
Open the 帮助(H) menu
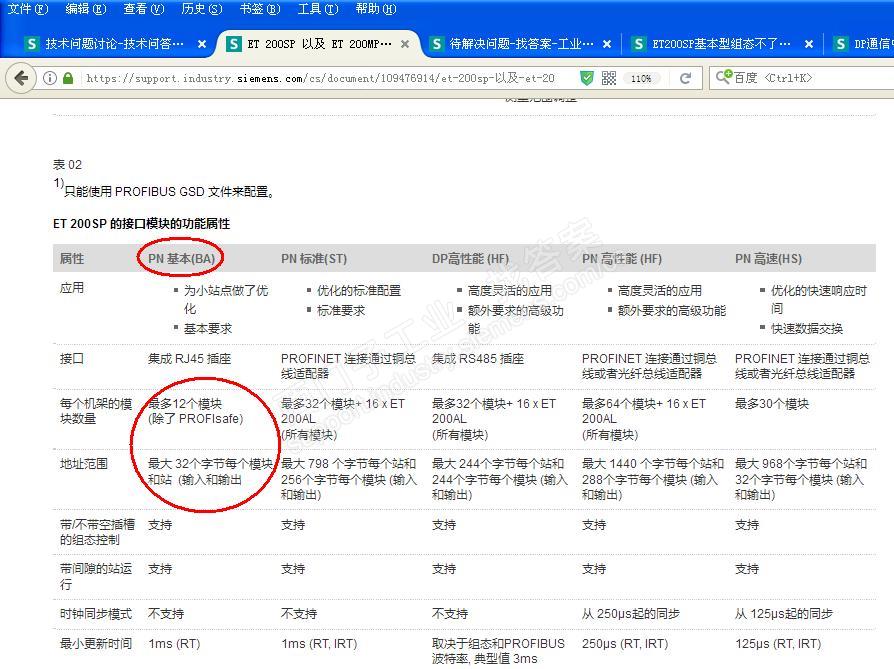point(375,9)
